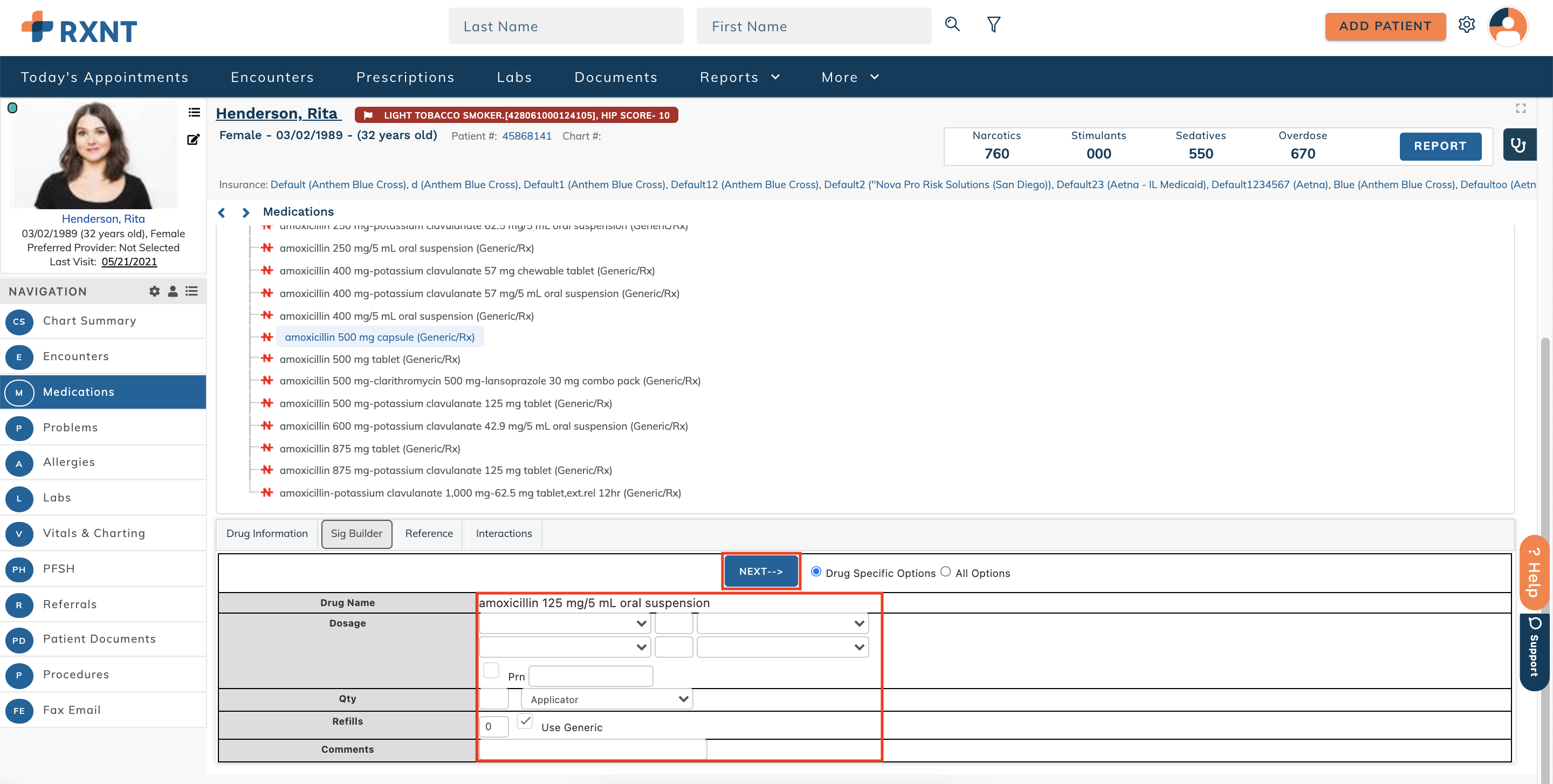Click the PD Patient Documents badge icon
Screen dimensions: 1553x784
(19, 640)
